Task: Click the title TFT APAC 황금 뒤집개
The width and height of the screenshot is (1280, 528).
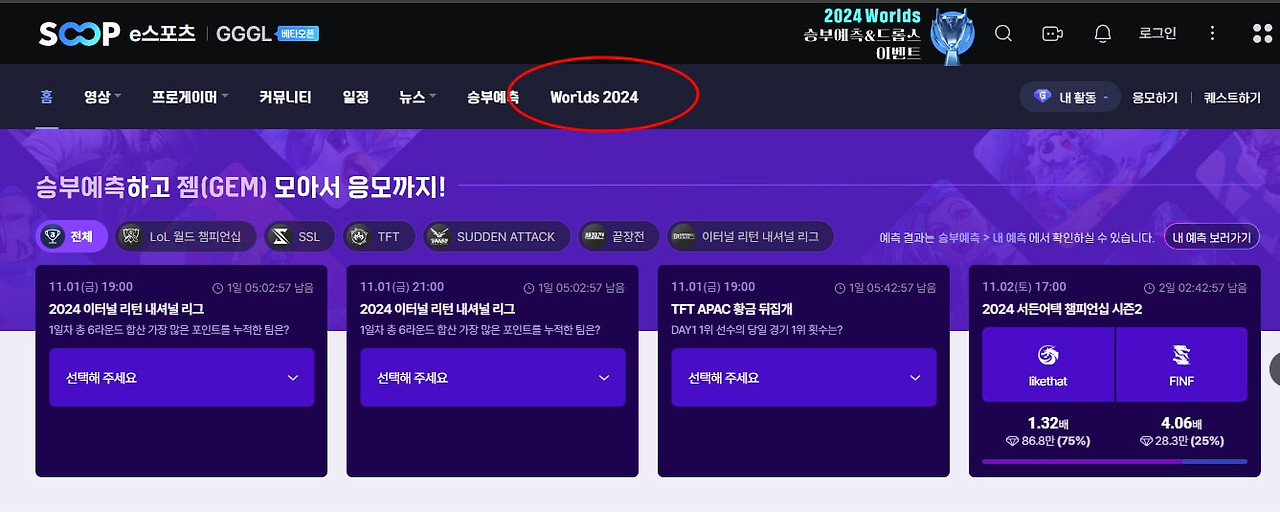Action: point(732,309)
